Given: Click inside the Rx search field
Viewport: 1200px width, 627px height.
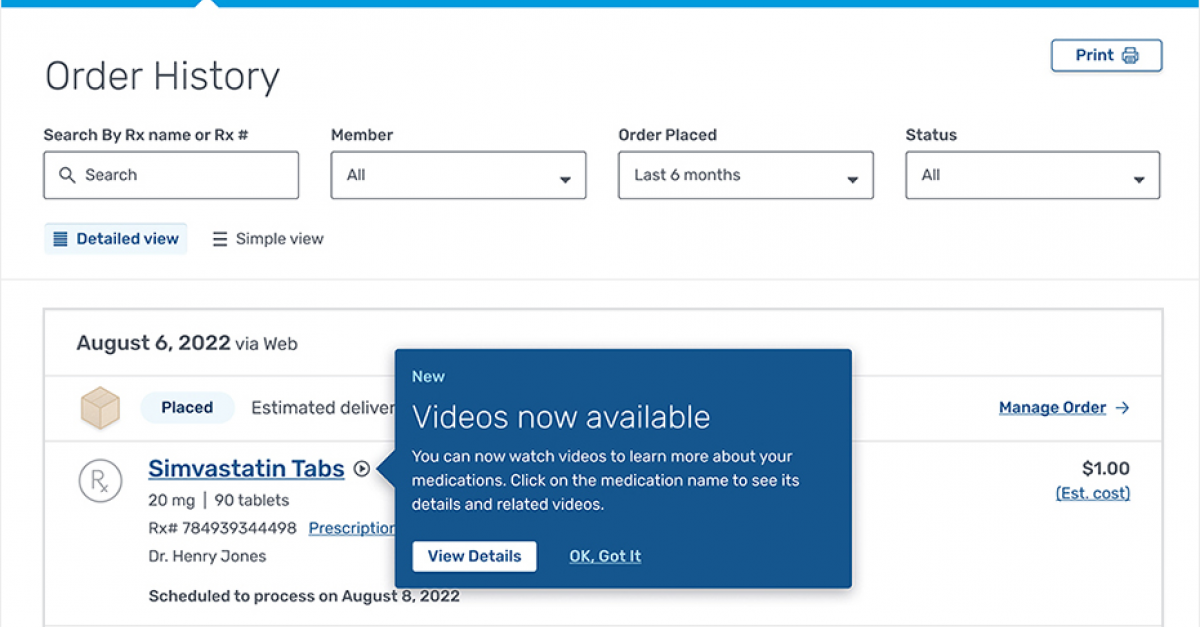Looking at the screenshot, I should [x=170, y=175].
